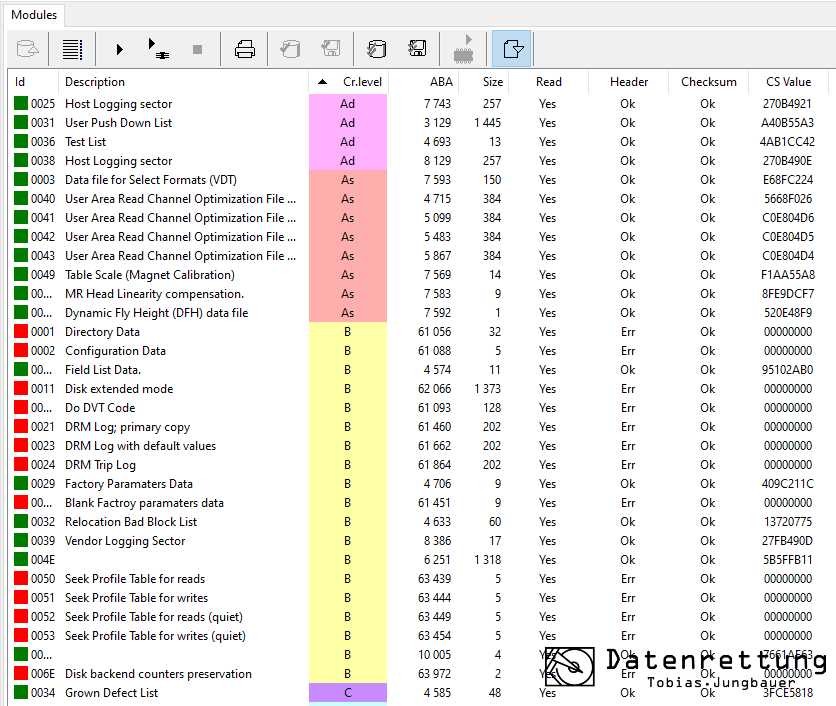Click the pink Ad cell of module 0036
836x706 pixels.
click(348, 142)
